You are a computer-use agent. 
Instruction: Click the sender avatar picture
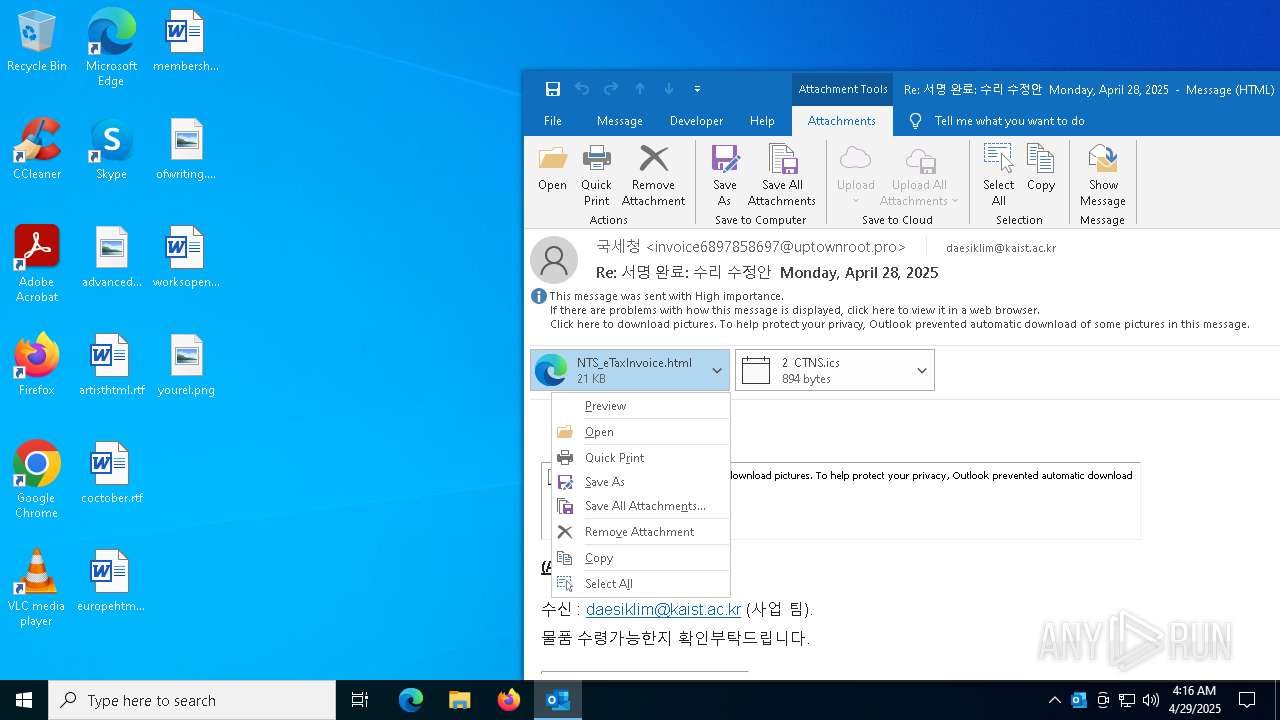pos(554,260)
